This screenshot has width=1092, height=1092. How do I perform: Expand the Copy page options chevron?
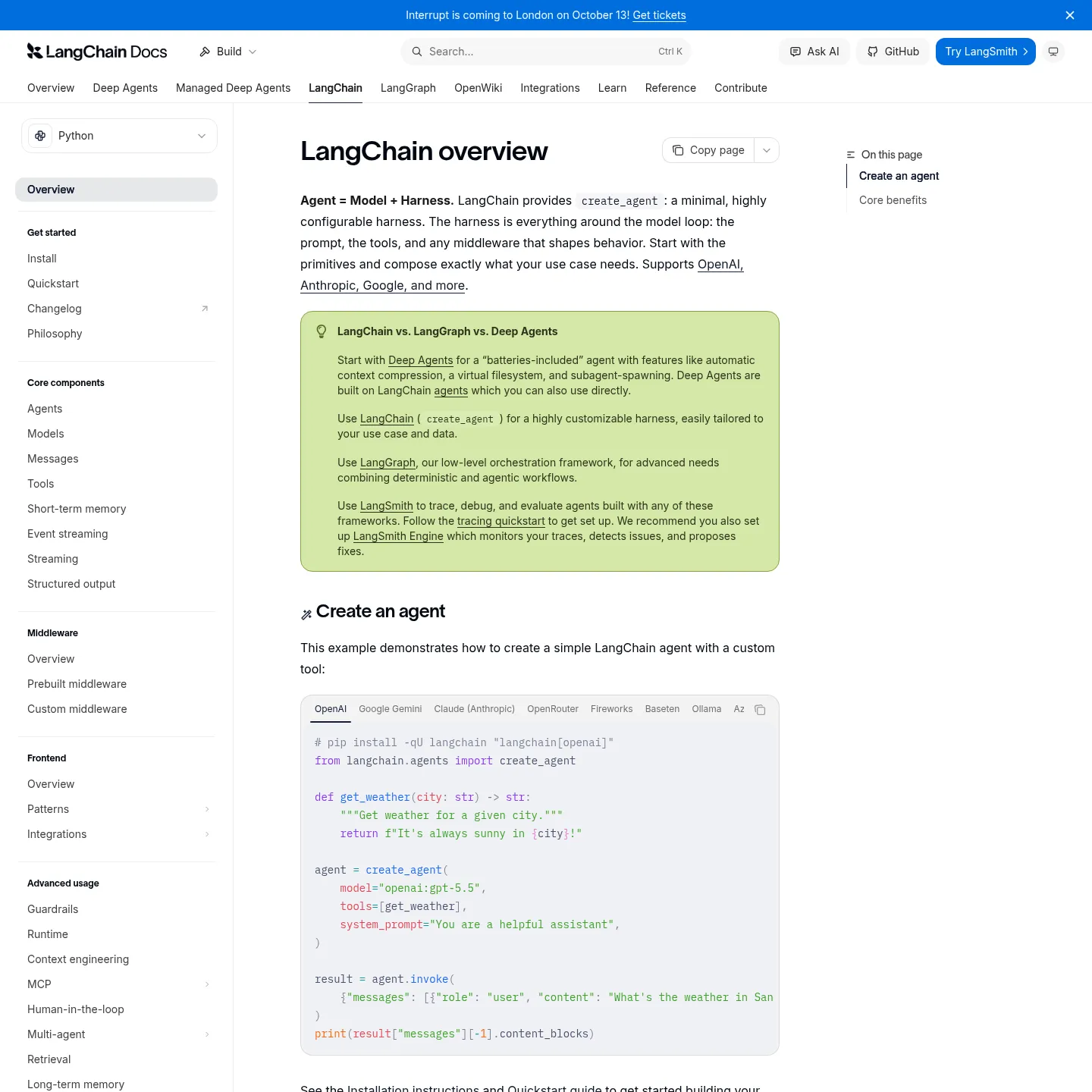(767, 150)
